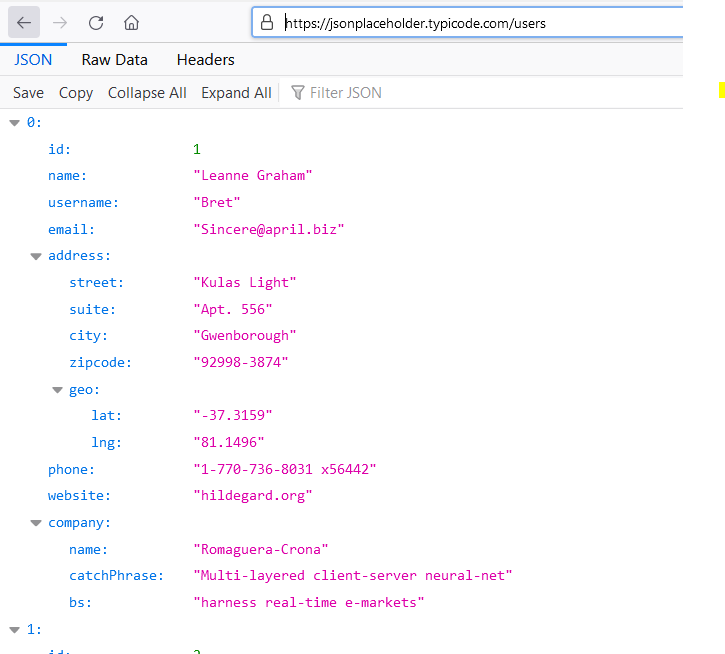
Task: Click the "website:" key label
Action: click(x=80, y=496)
